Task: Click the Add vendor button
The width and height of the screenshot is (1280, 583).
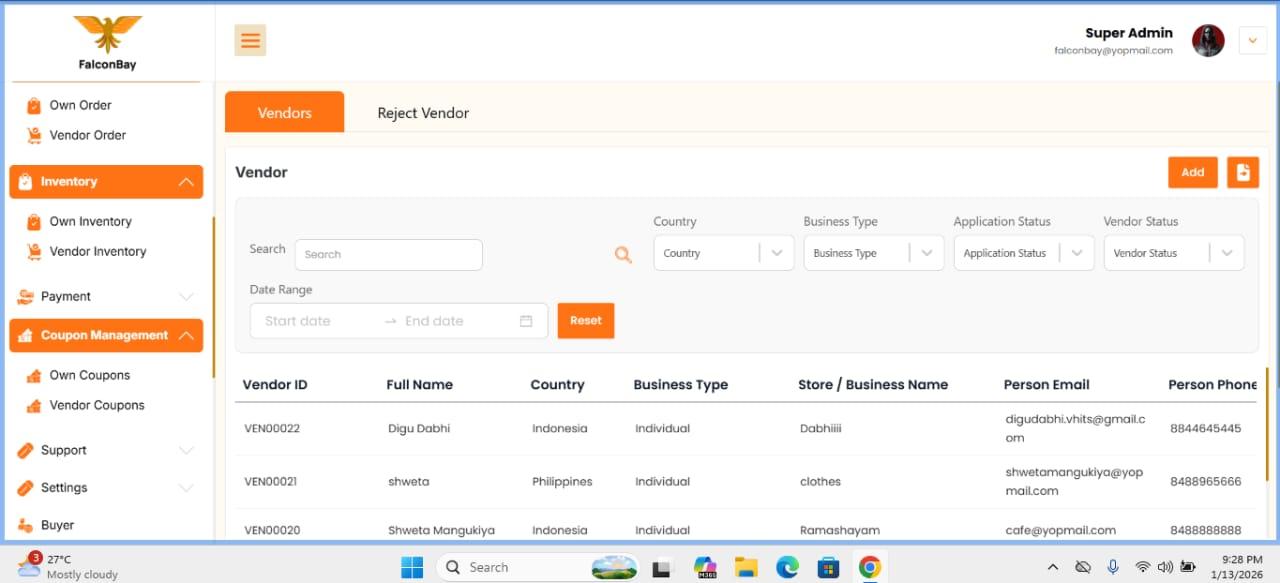Action: (1193, 172)
